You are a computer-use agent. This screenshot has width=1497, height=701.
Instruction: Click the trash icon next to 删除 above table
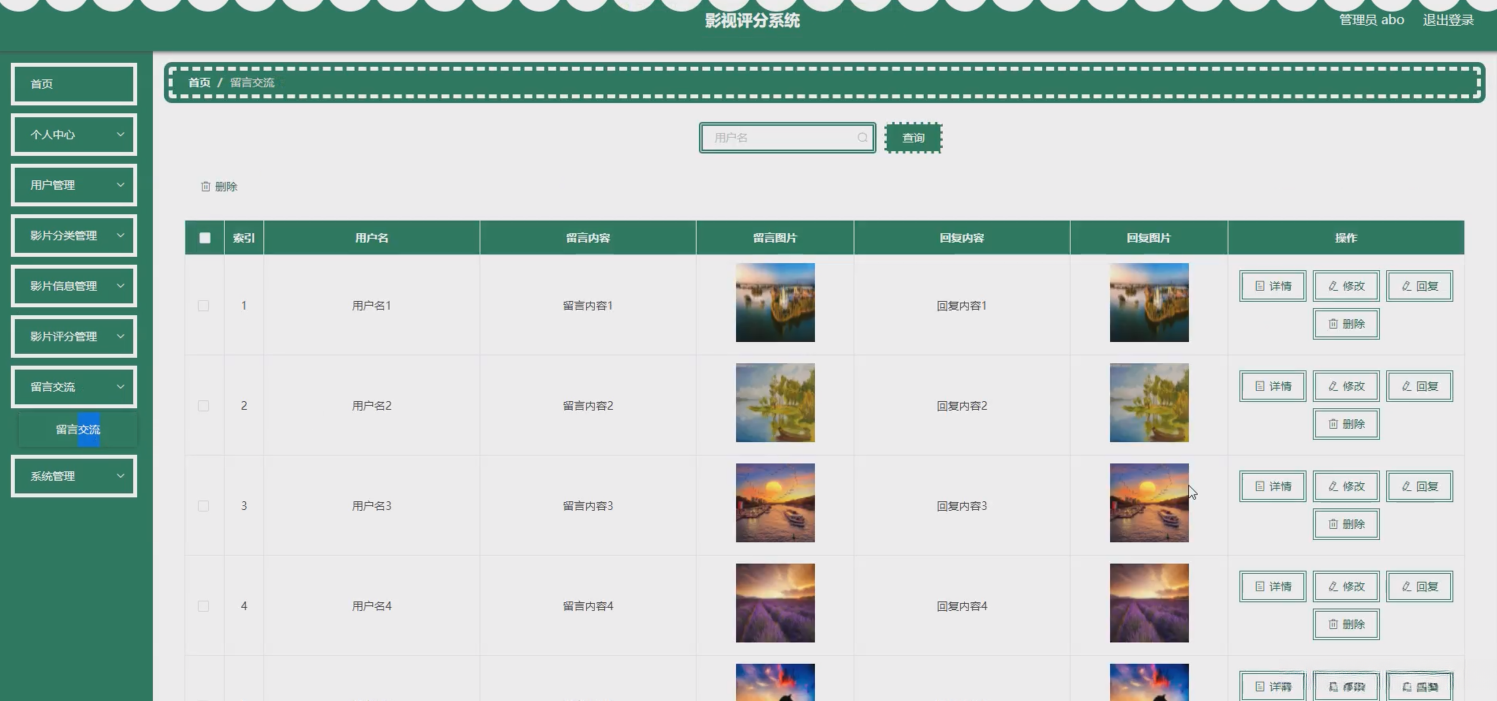click(206, 187)
